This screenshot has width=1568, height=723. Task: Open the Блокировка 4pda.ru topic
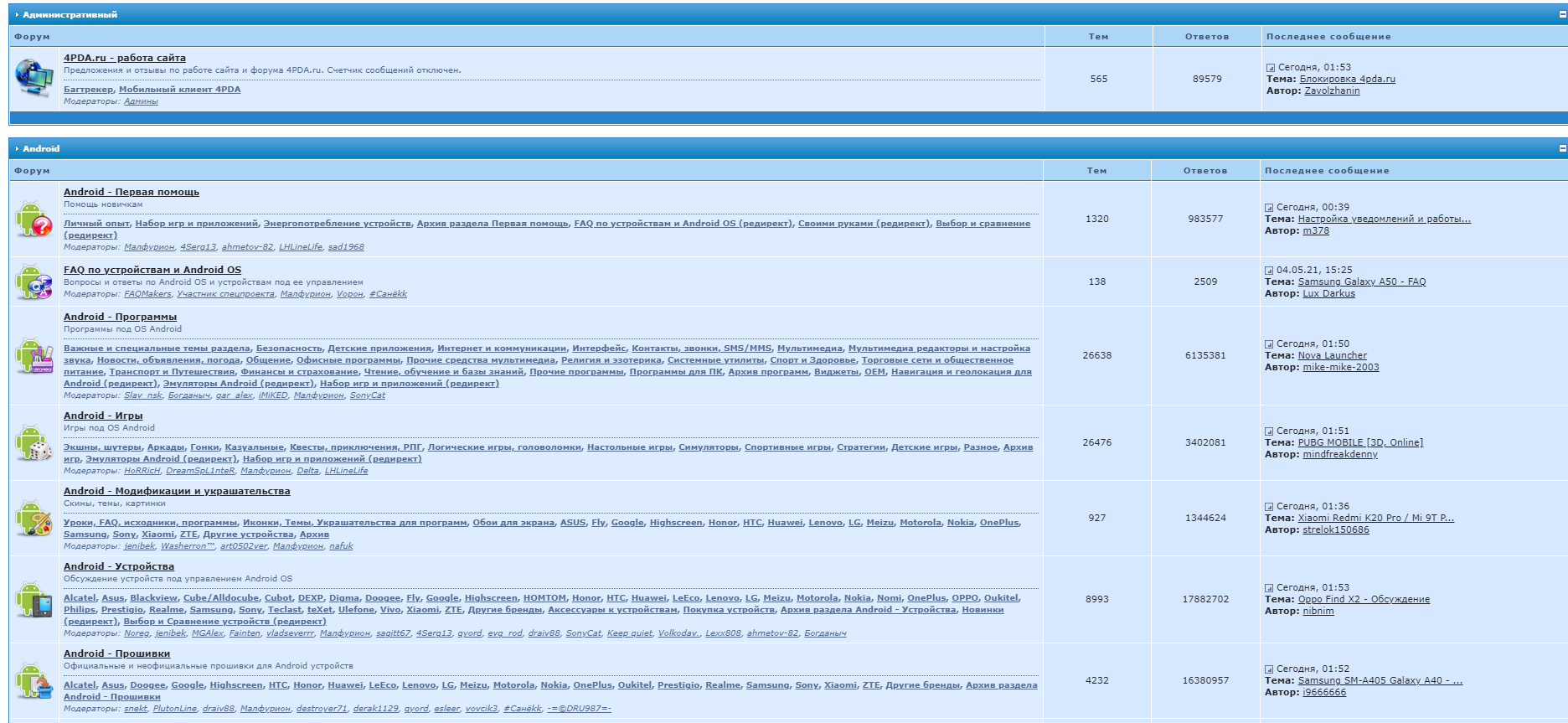tap(1347, 79)
